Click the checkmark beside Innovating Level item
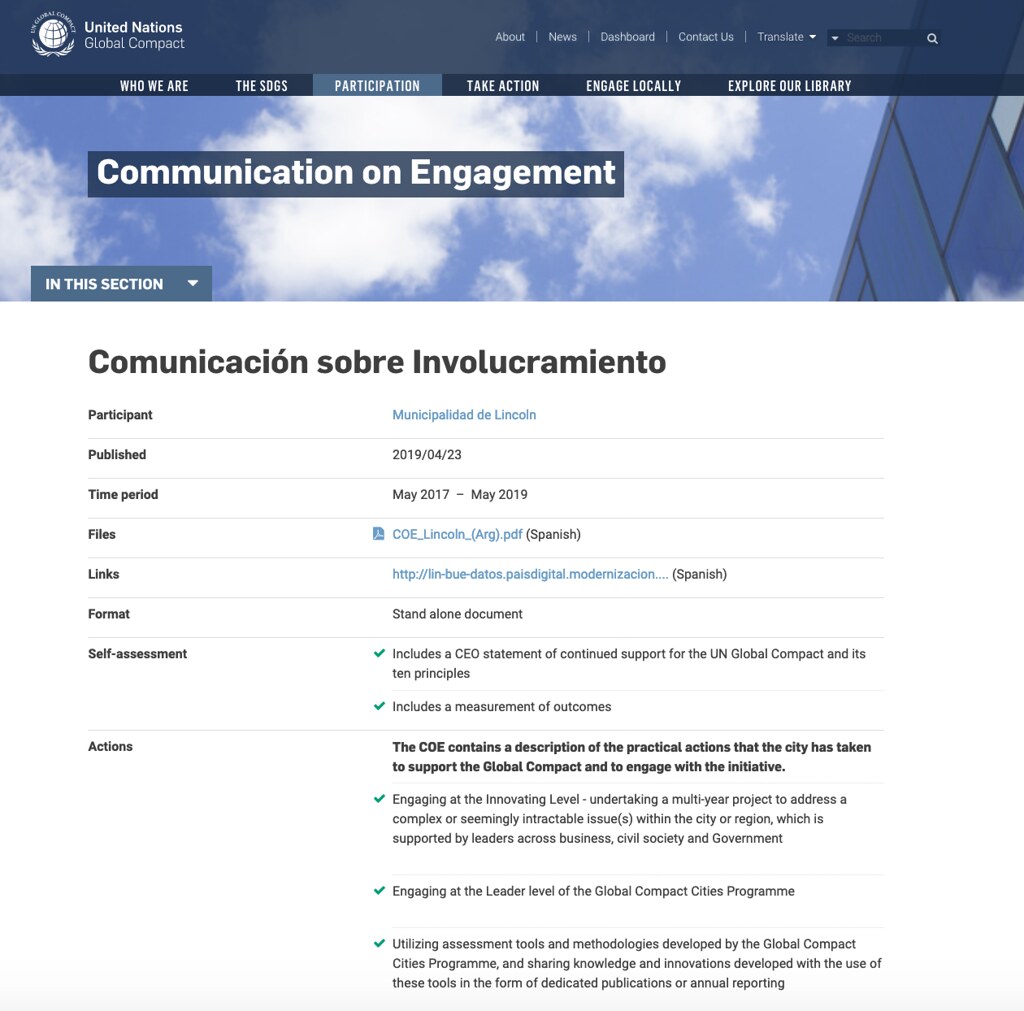The image size is (1024, 1011). point(379,799)
